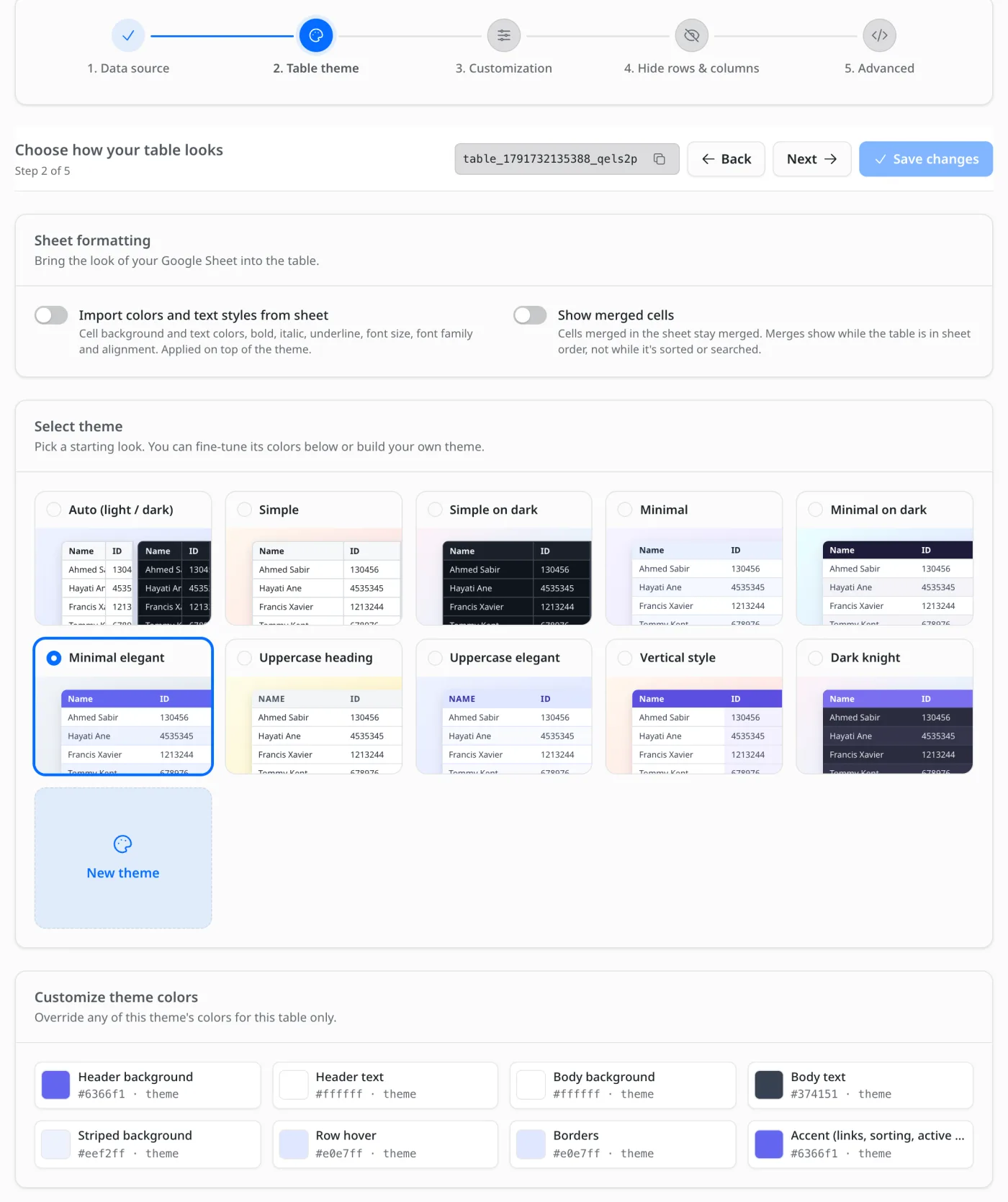Pick the Minimal theme radio button
Image resolution: width=1008 pixels, height=1202 pixels.
[625, 510]
